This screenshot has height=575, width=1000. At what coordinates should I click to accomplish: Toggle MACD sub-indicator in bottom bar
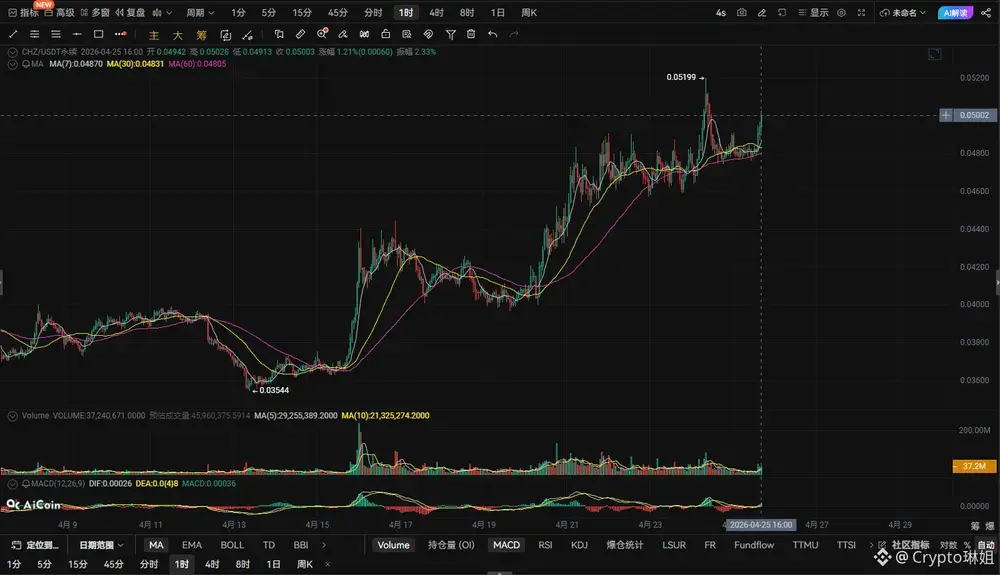click(506, 545)
